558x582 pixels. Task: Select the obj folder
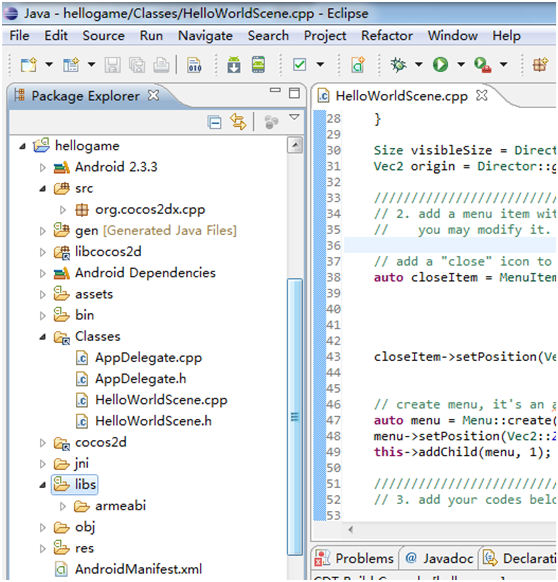[85, 527]
